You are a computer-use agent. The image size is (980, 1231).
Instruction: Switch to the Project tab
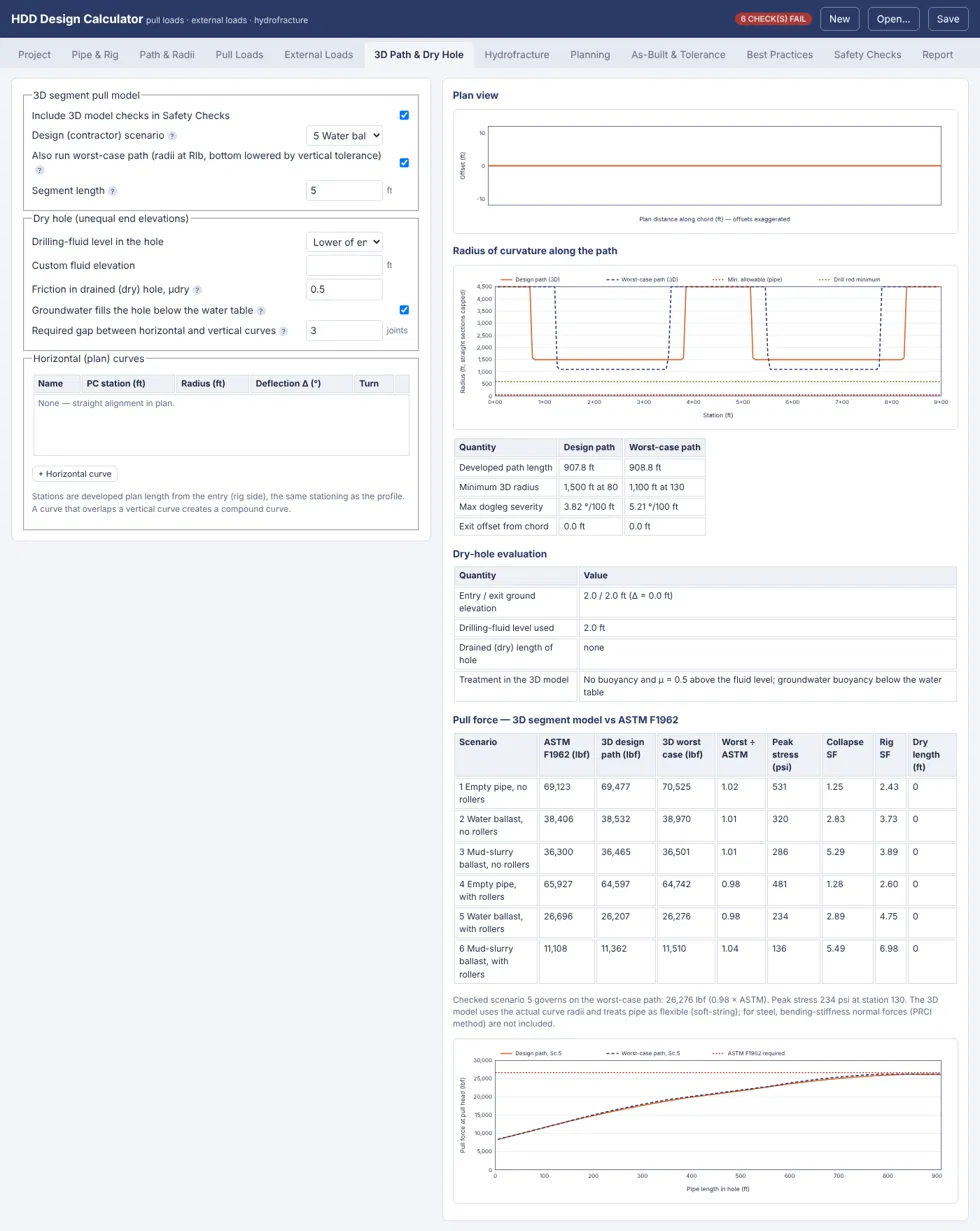point(34,55)
